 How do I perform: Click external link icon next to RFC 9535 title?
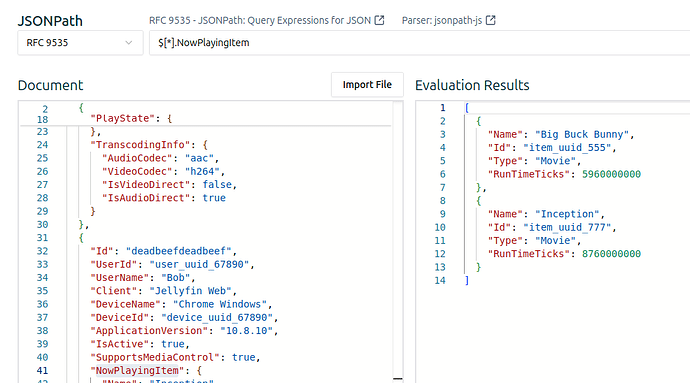click(379, 20)
